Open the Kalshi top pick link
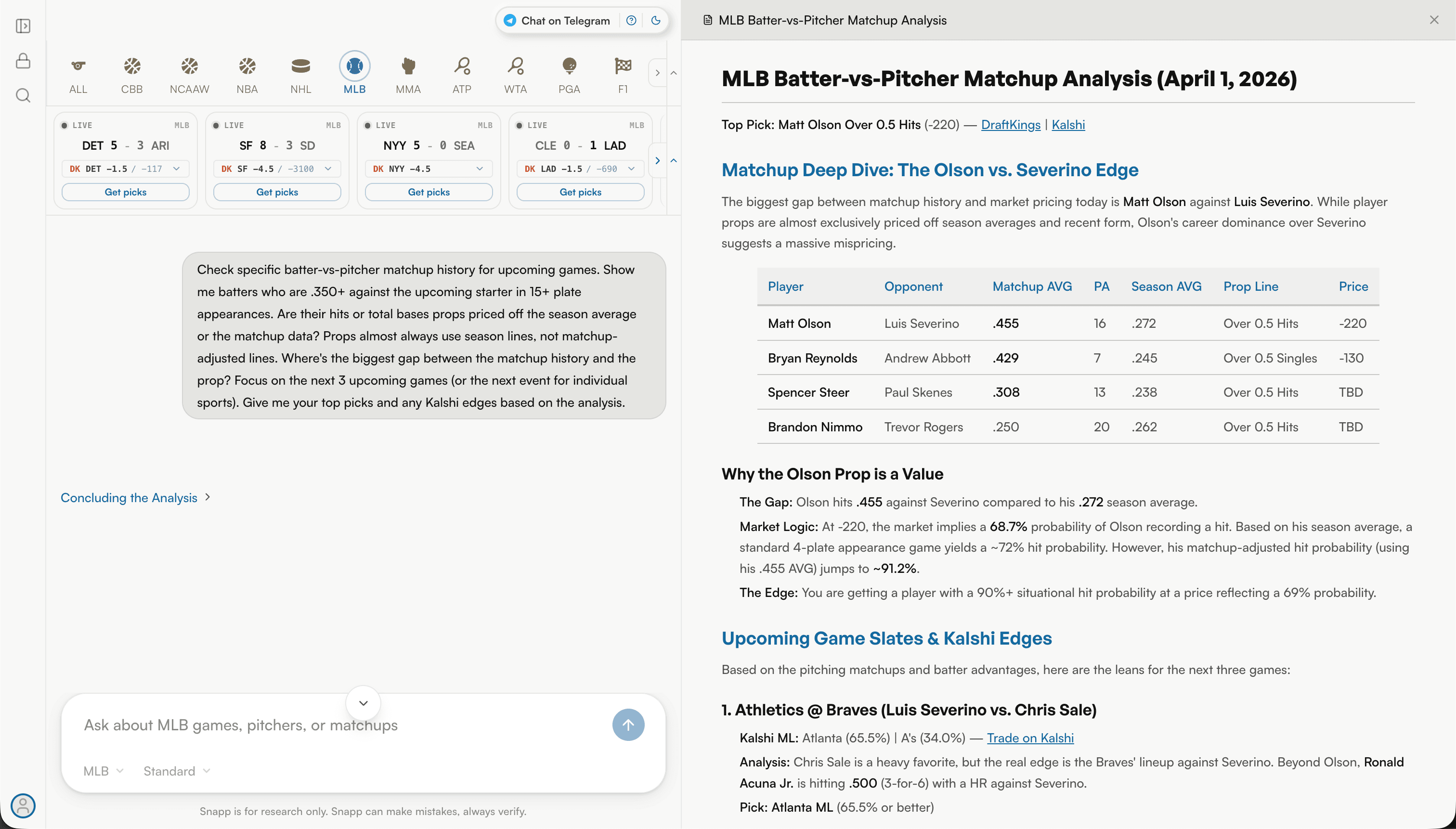 pos(1068,125)
